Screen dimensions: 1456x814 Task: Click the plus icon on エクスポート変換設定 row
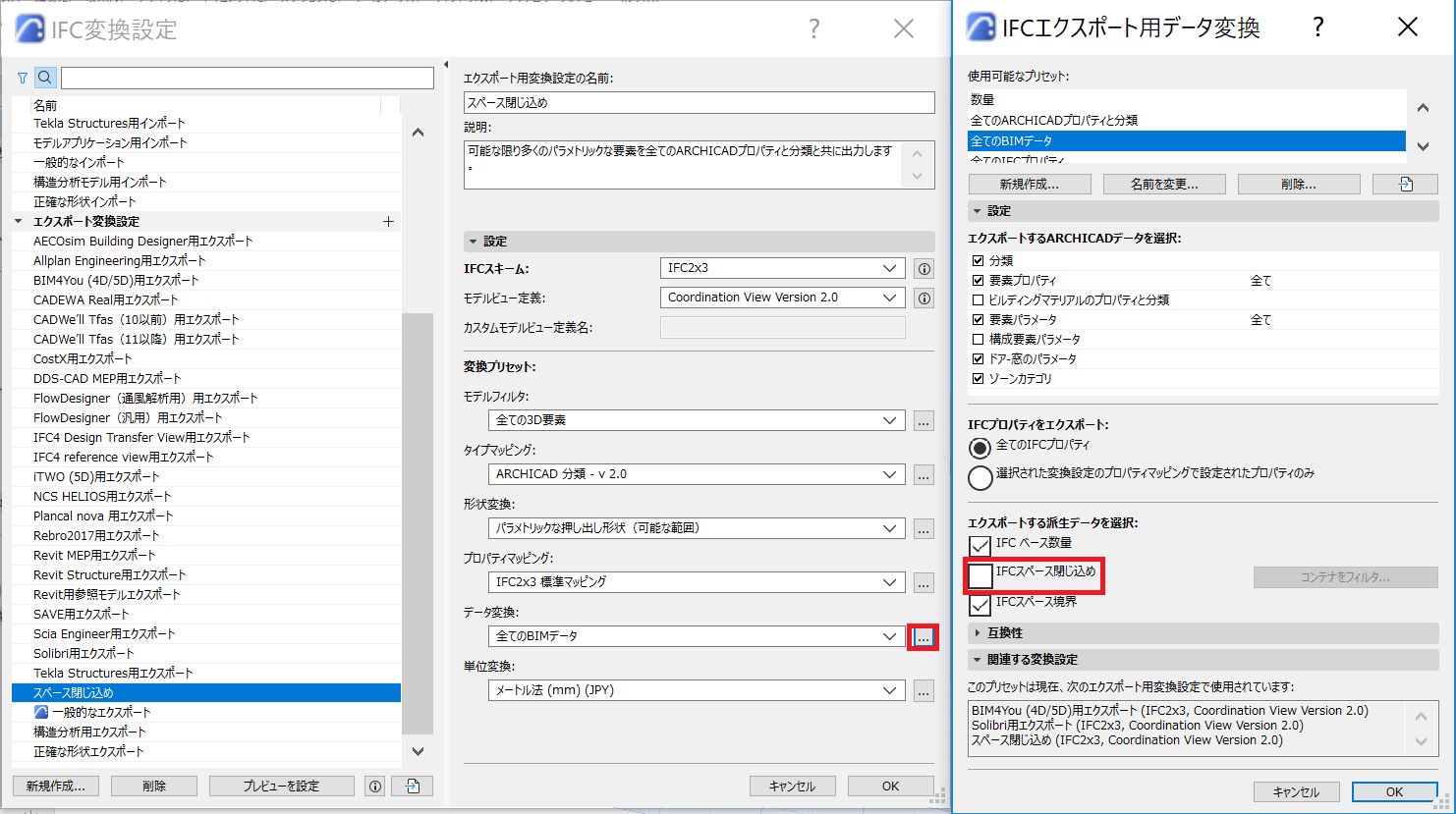[388, 221]
